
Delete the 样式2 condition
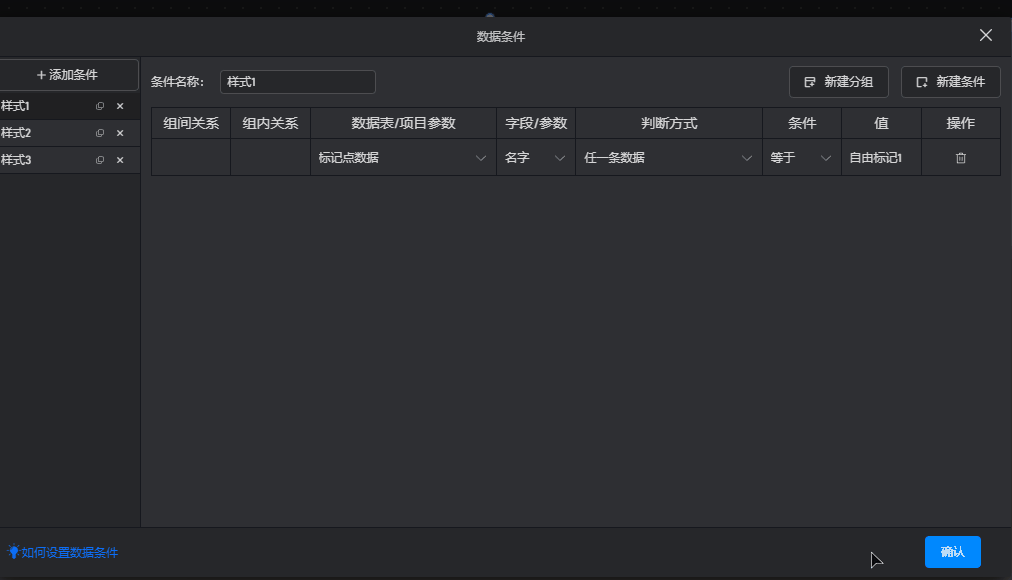[120, 133]
